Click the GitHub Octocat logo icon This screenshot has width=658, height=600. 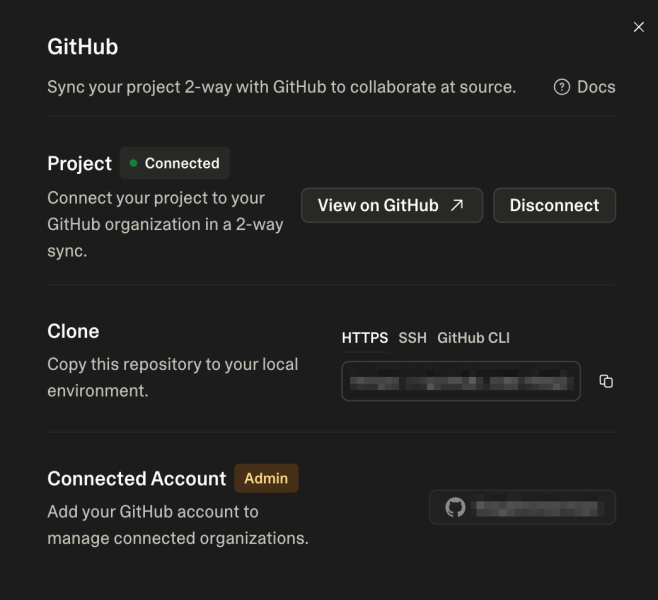pos(455,507)
